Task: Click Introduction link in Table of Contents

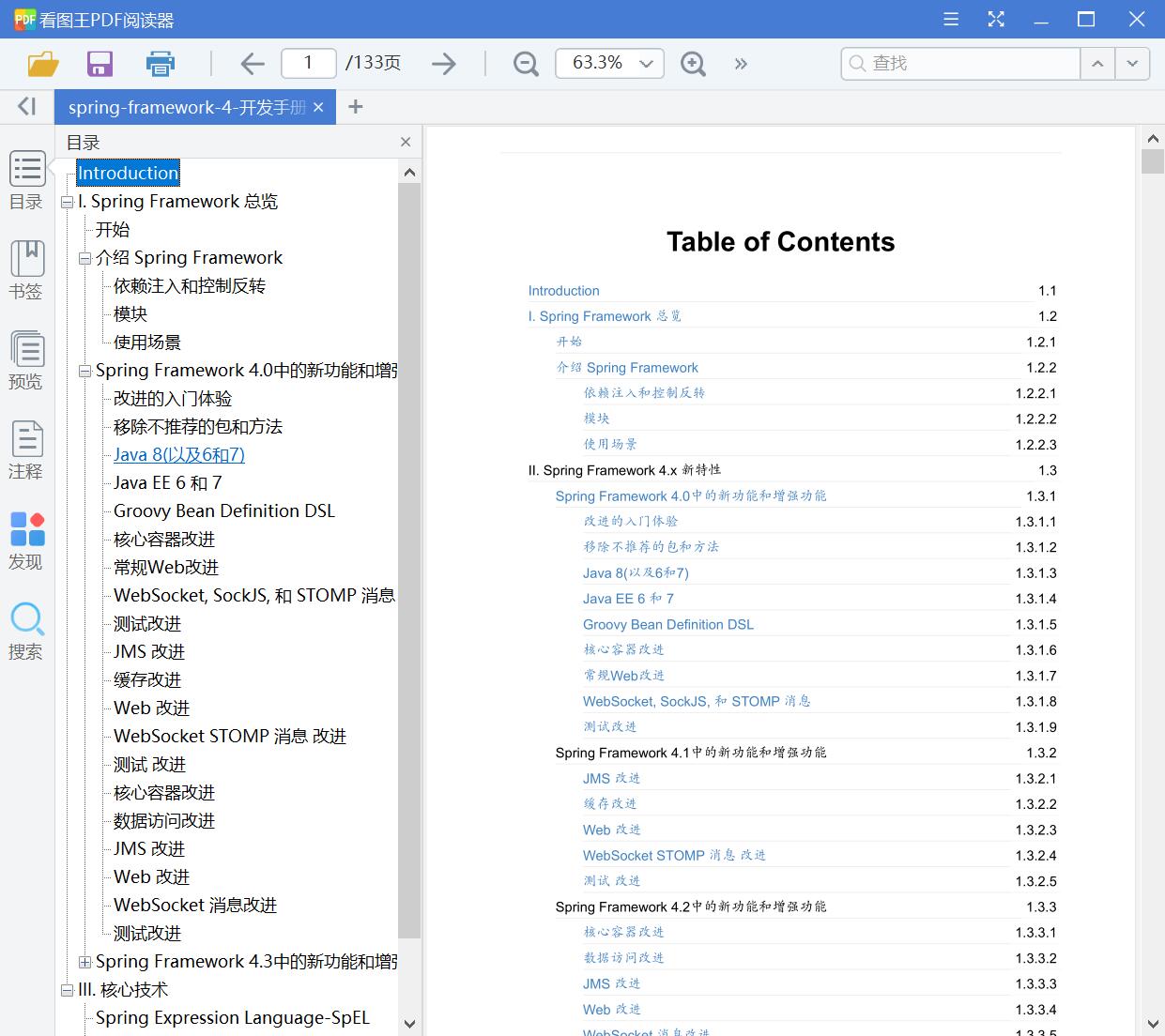Action: 563,291
